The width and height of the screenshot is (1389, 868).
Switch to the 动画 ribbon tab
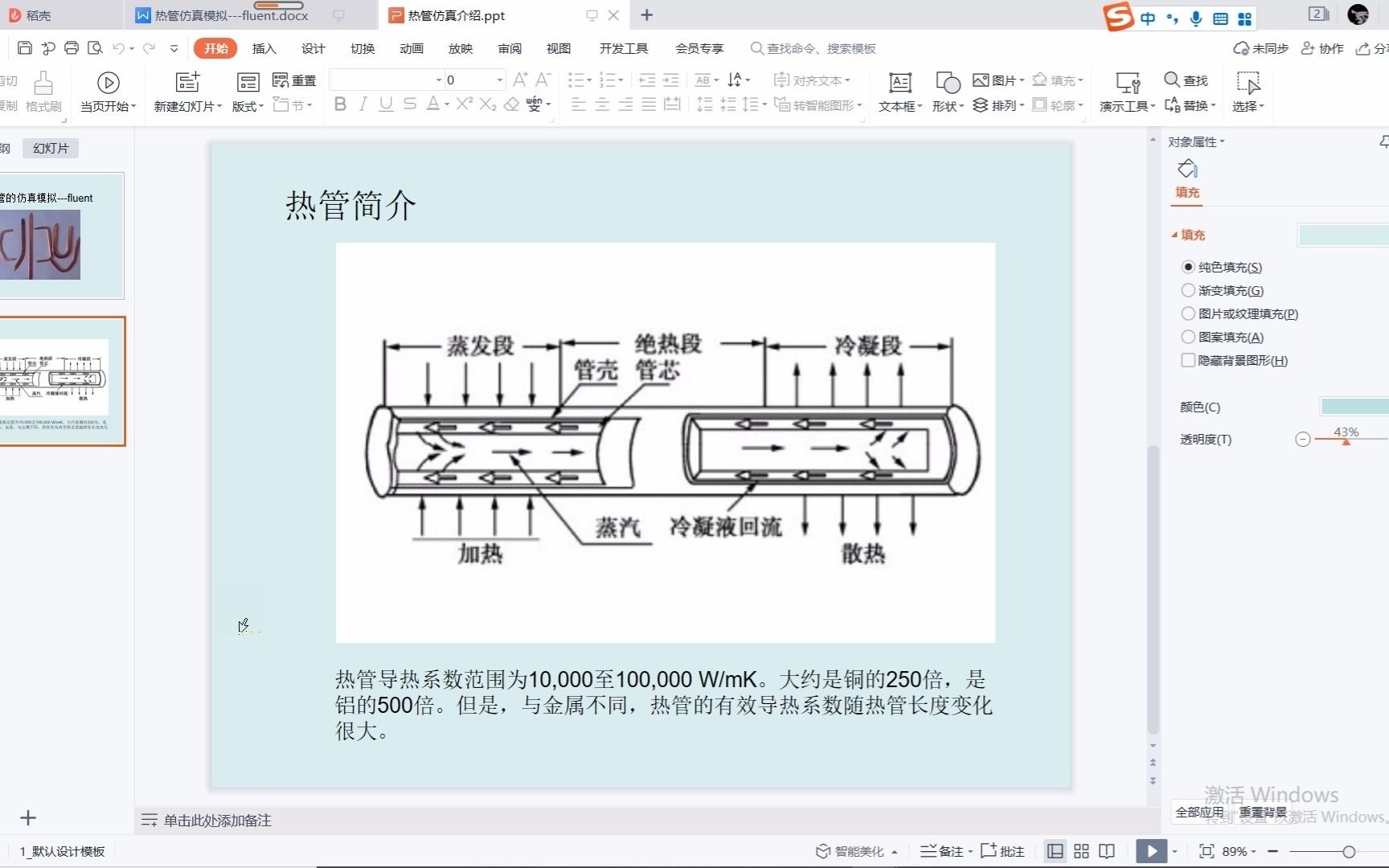click(412, 48)
